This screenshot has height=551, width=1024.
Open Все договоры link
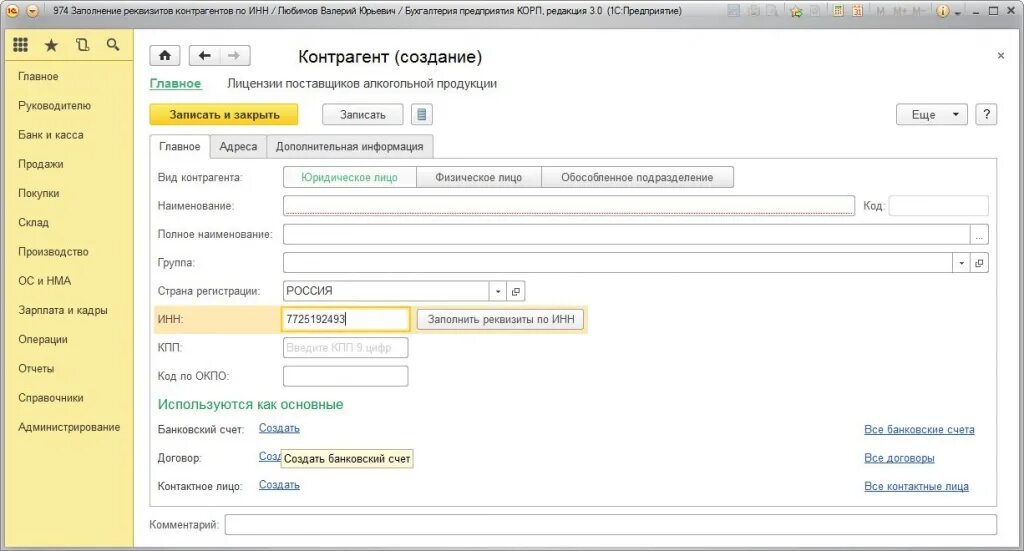[899, 458]
